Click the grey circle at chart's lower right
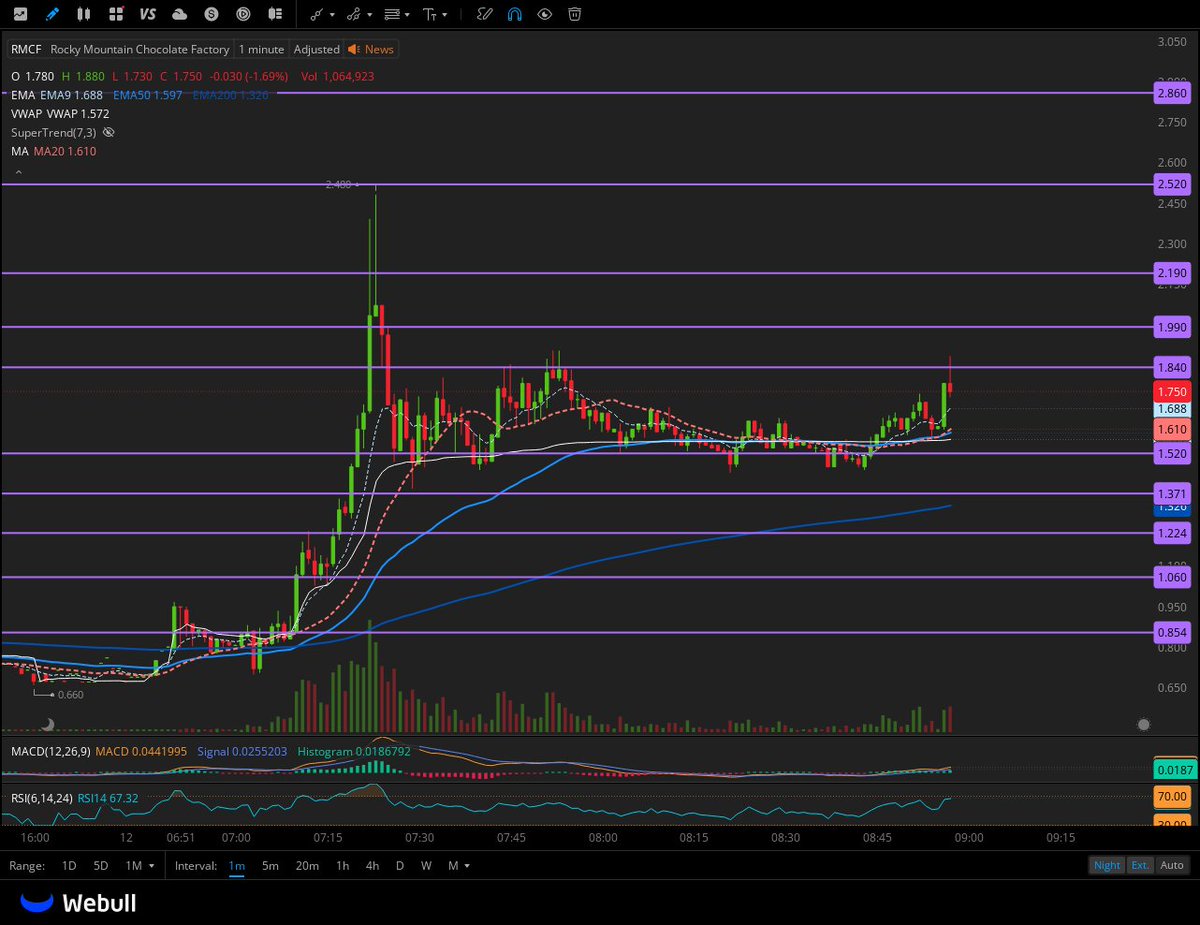 pyautogui.click(x=1144, y=724)
